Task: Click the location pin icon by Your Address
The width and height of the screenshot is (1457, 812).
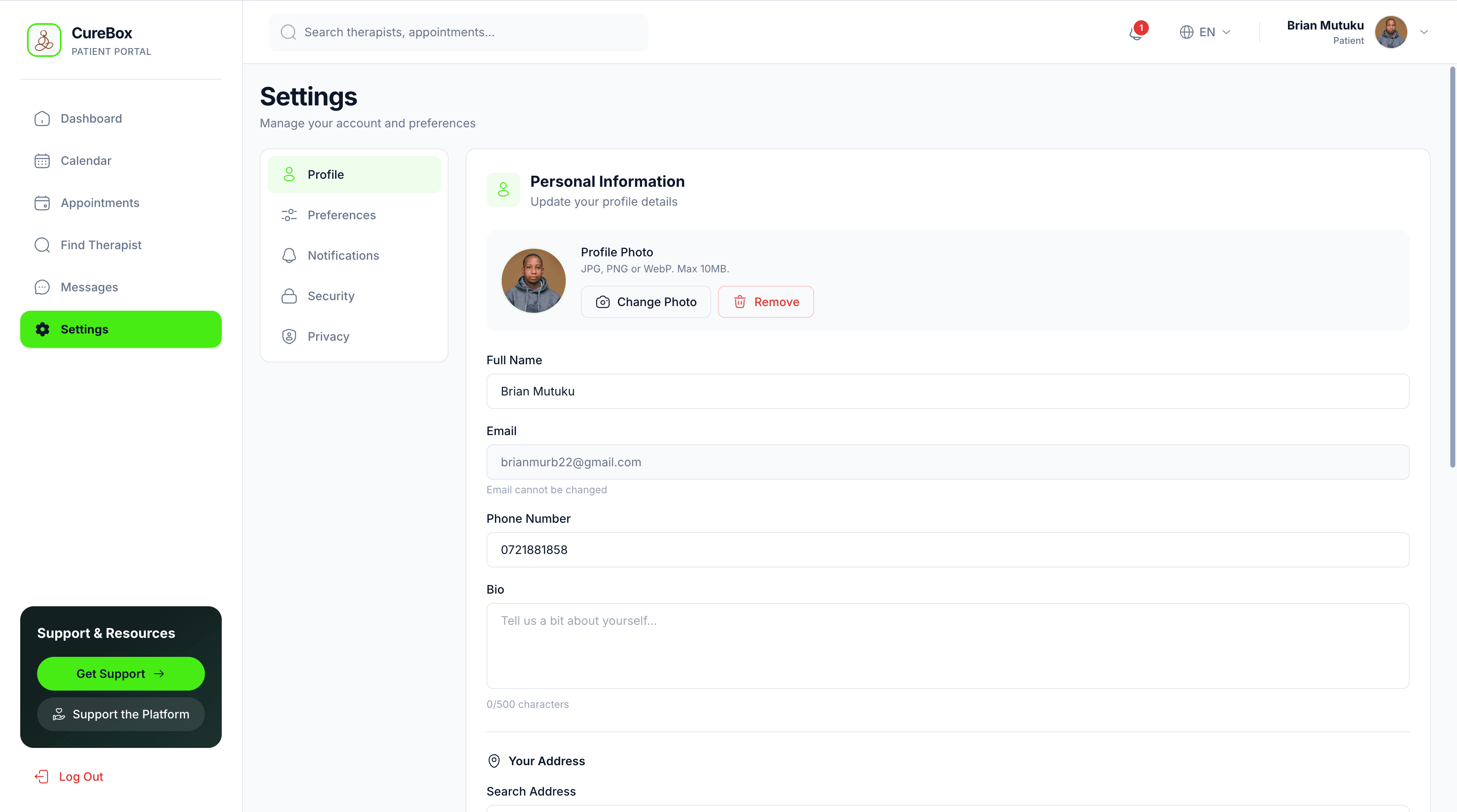Action: click(494, 761)
